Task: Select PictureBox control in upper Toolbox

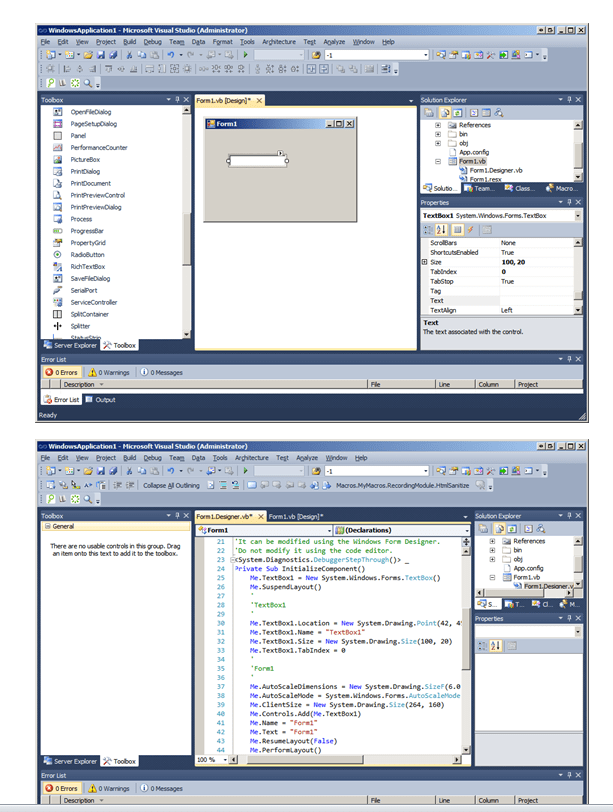Action: click(85, 160)
